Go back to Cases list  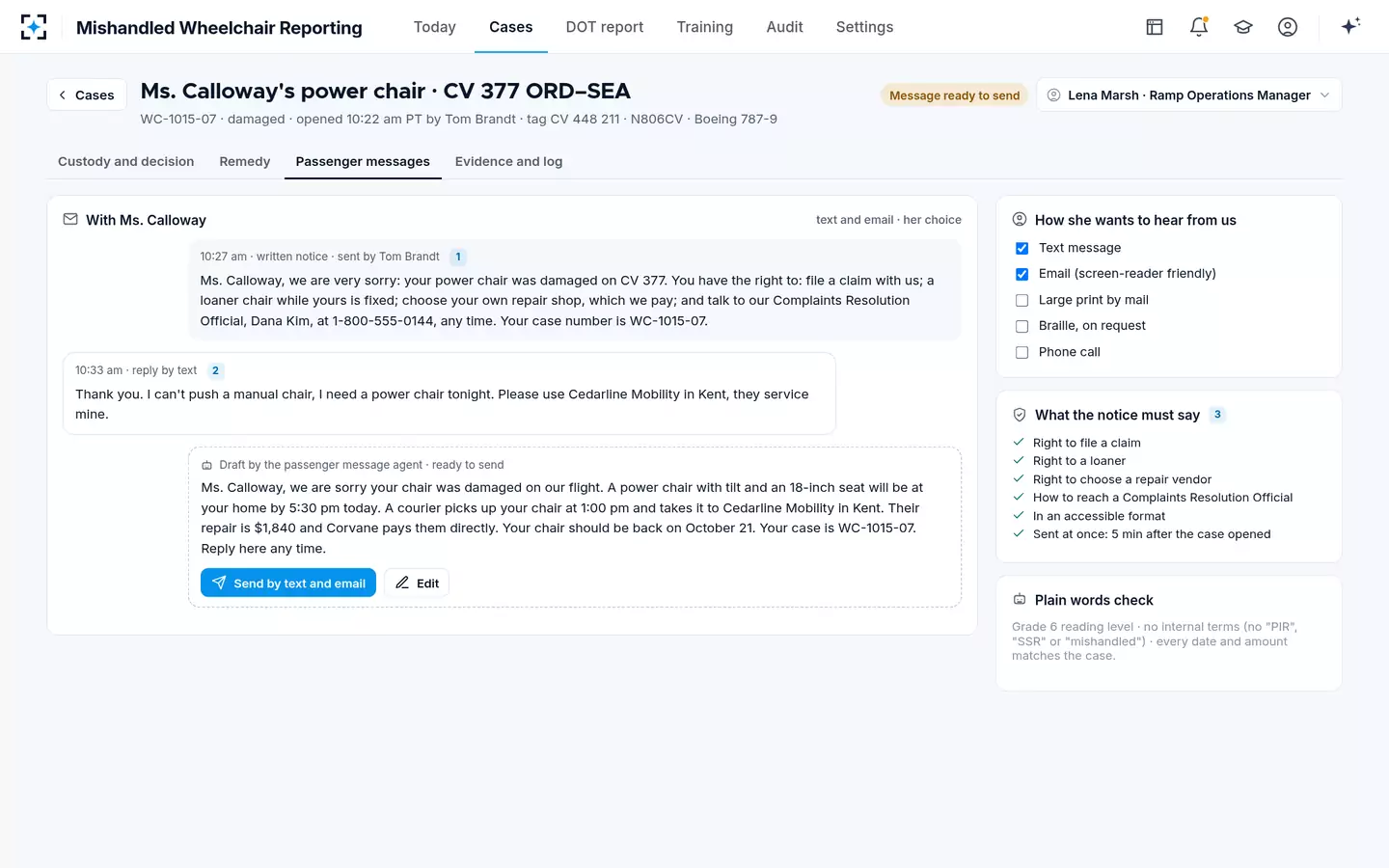[x=87, y=95]
